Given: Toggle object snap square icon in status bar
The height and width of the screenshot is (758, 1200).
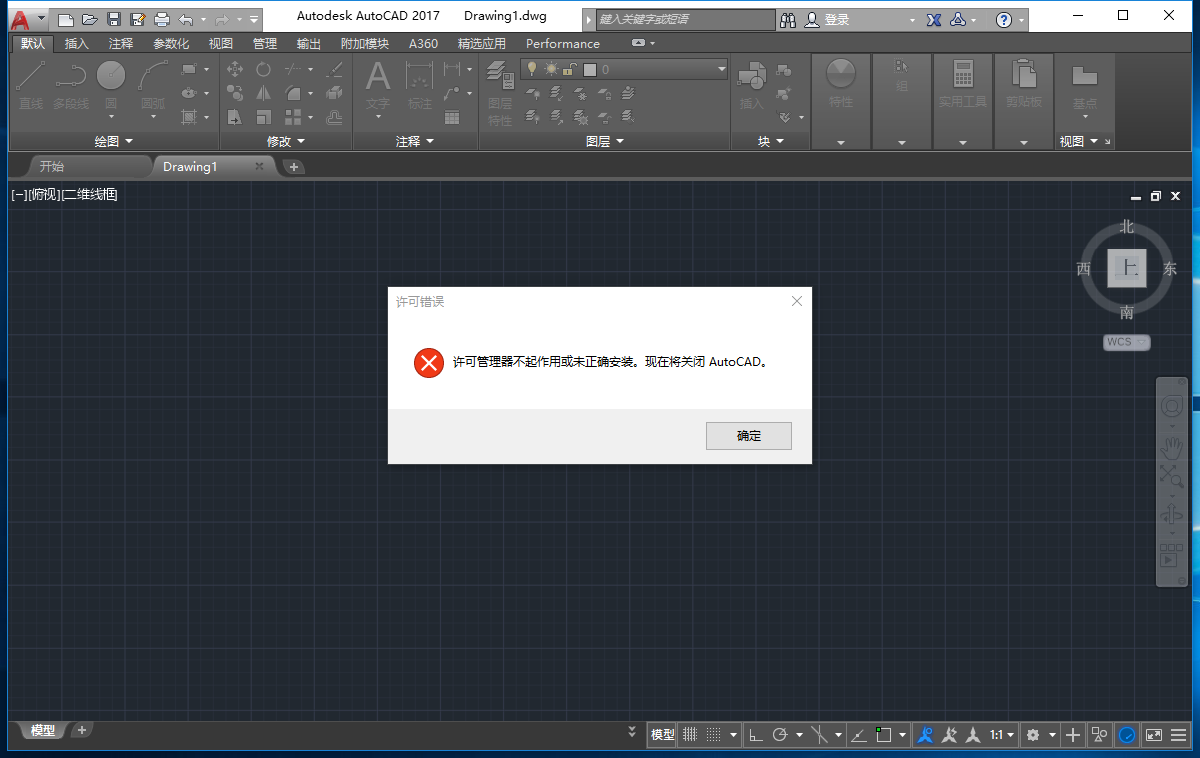Looking at the screenshot, I should coord(883,735).
